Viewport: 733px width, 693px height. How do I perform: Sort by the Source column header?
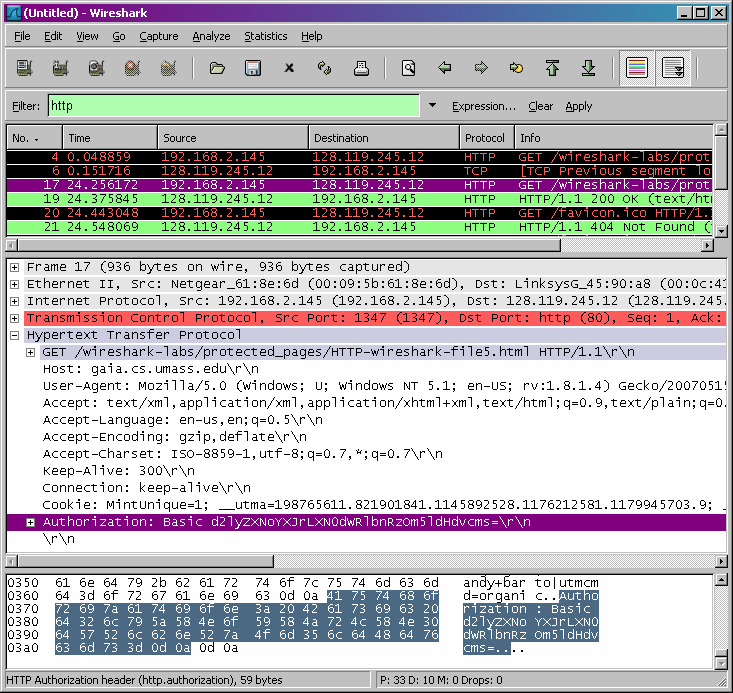point(233,138)
